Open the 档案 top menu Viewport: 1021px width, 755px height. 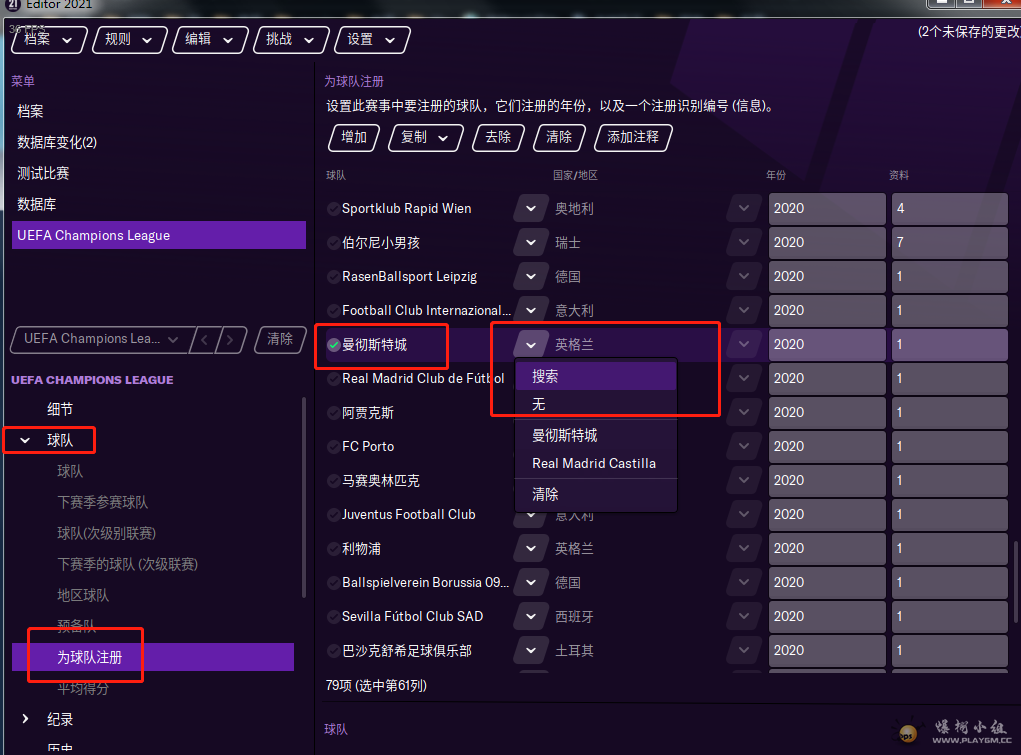(x=48, y=40)
